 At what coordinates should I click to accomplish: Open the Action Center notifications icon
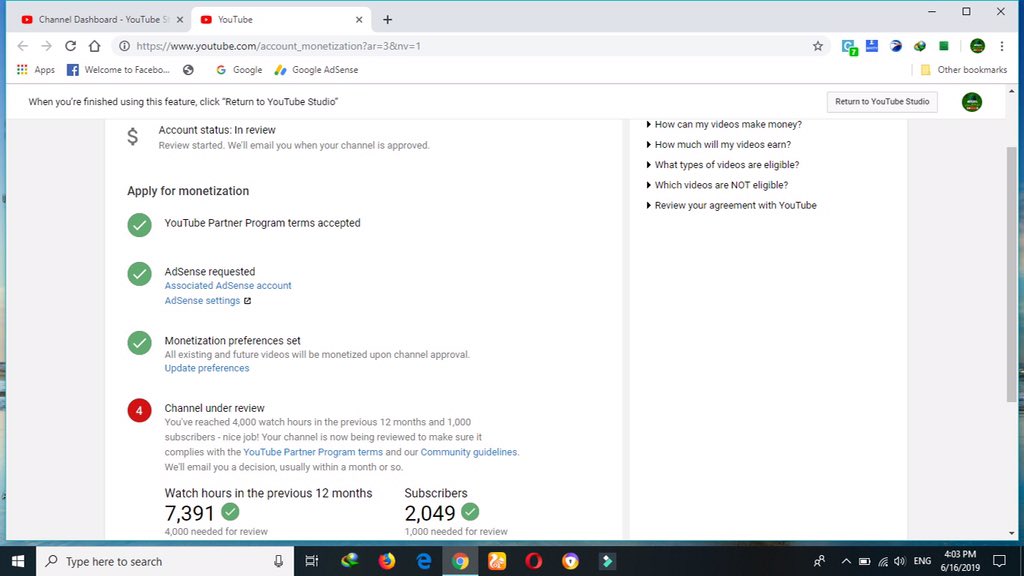click(x=999, y=561)
